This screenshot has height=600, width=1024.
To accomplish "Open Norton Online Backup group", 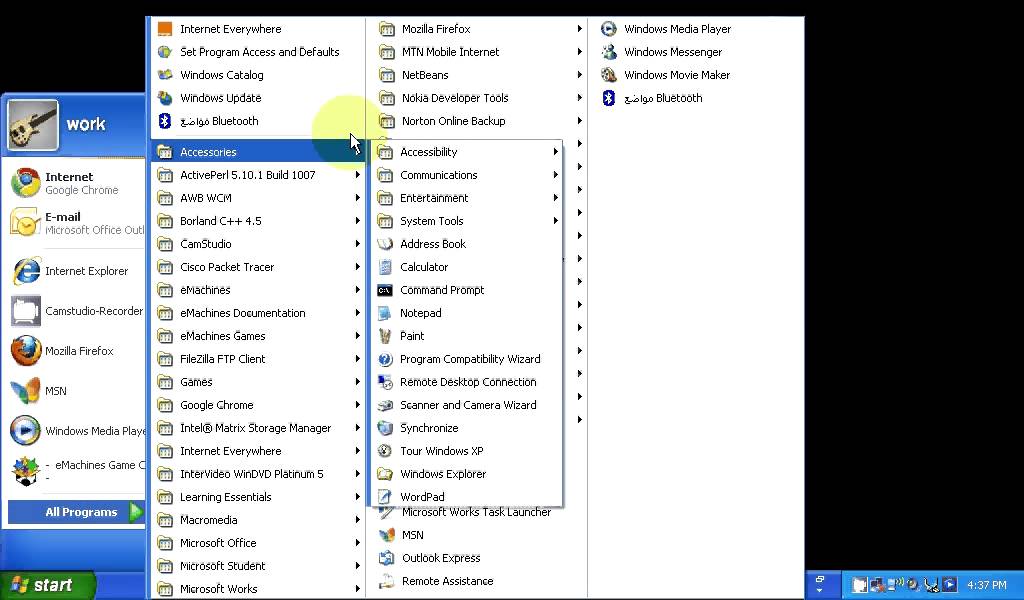I will coord(480,121).
